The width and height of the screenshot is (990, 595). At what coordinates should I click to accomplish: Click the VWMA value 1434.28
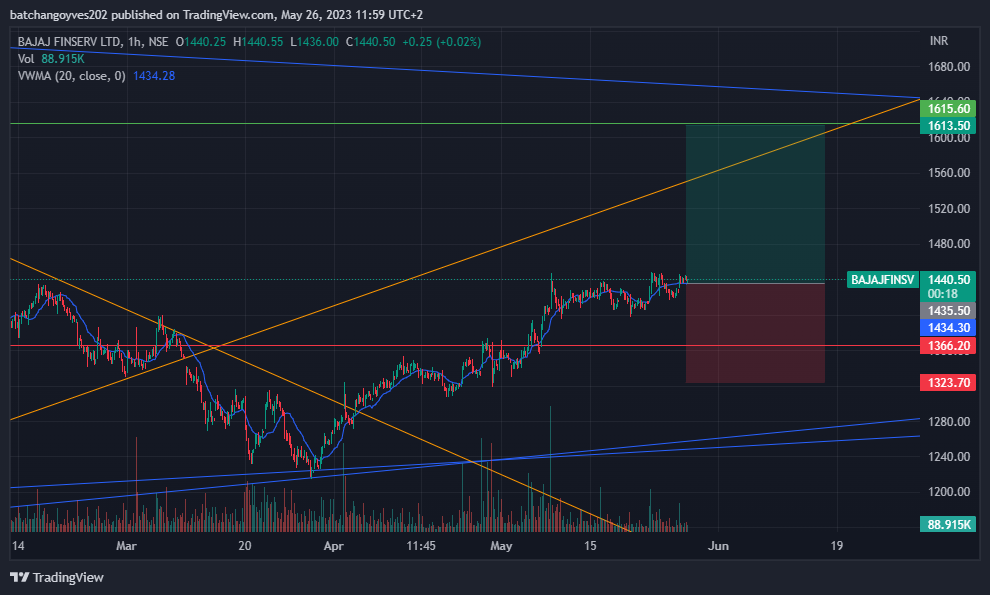click(154, 76)
